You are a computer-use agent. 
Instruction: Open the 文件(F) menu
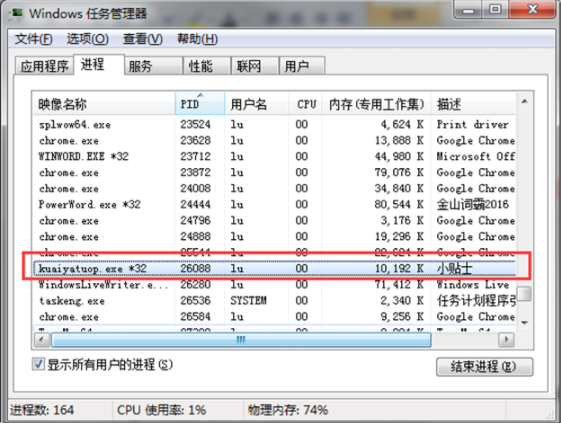(x=34, y=39)
